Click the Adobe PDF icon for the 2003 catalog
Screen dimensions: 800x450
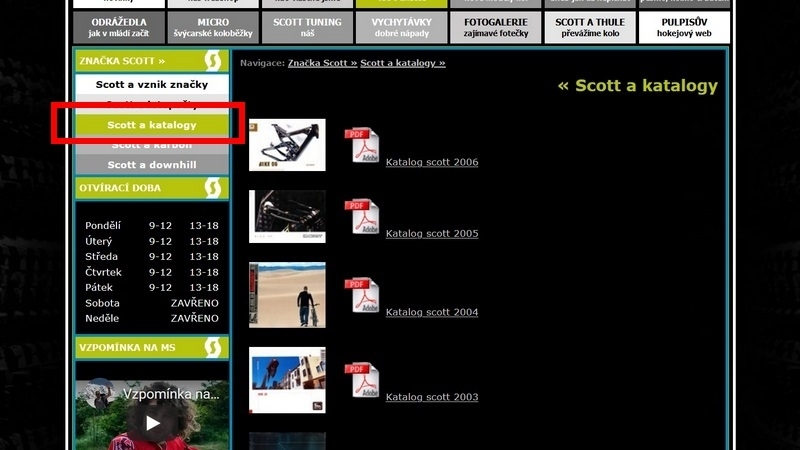(361, 381)
